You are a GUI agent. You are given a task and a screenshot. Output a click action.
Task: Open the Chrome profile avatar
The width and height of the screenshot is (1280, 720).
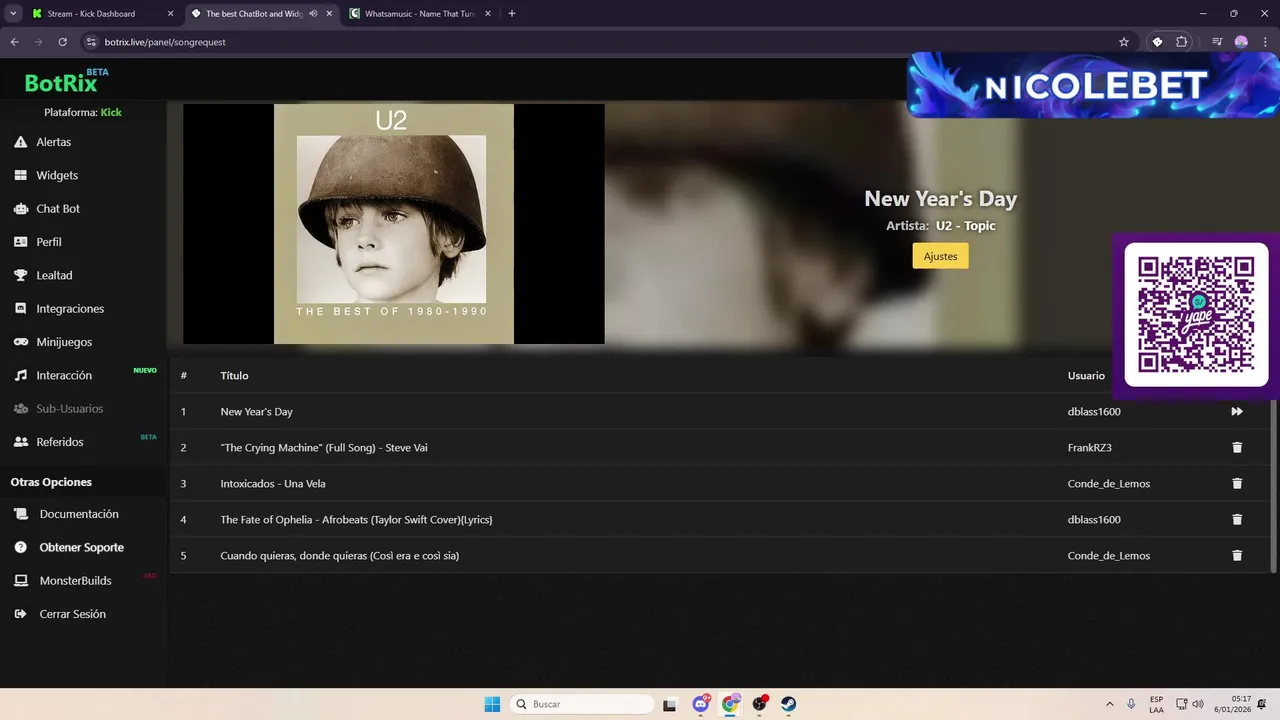[x=1241, y=42]
